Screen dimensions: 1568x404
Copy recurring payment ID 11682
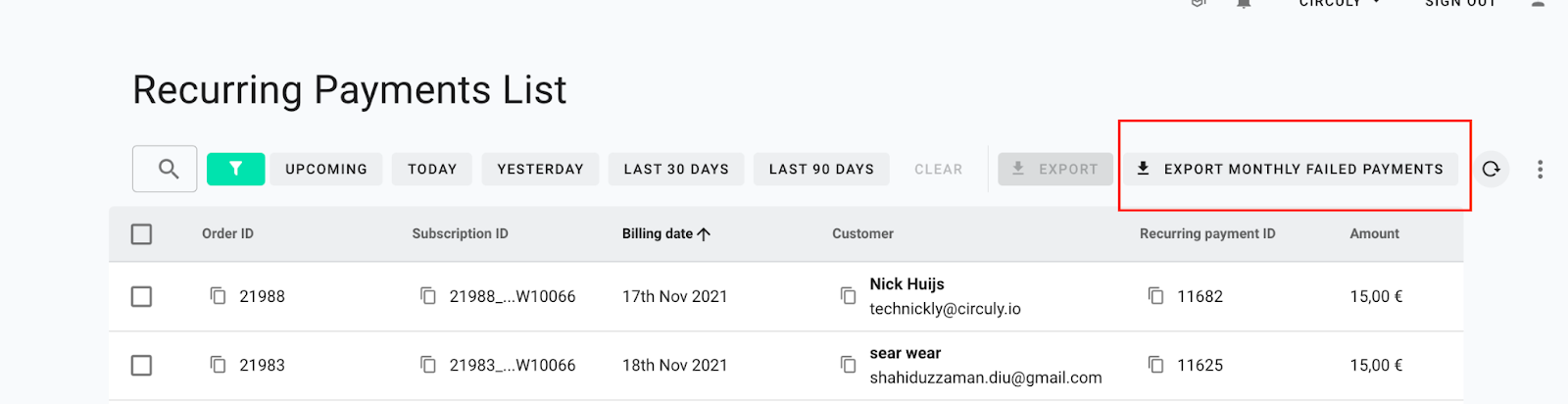click(x=1156, y=295)
